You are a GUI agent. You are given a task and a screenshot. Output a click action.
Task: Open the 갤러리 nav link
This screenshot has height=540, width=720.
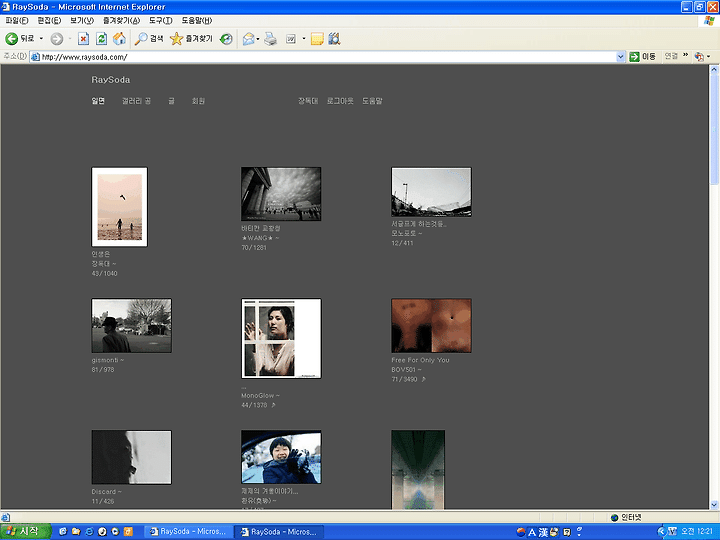(136, 101)
